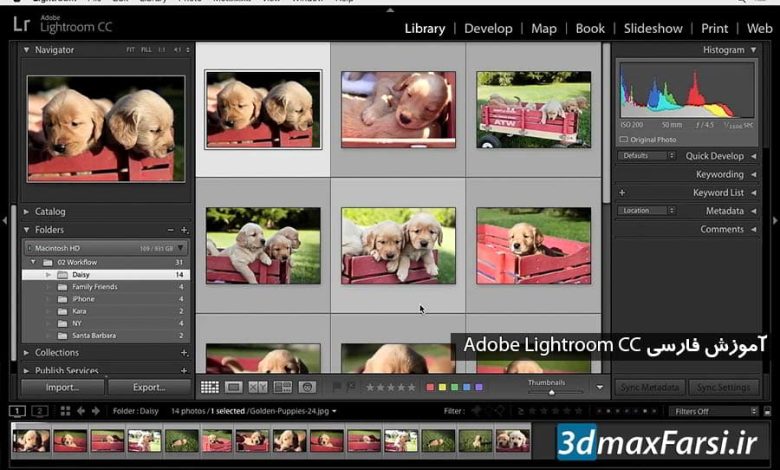Click the Sync Settings button

[724, 387]
